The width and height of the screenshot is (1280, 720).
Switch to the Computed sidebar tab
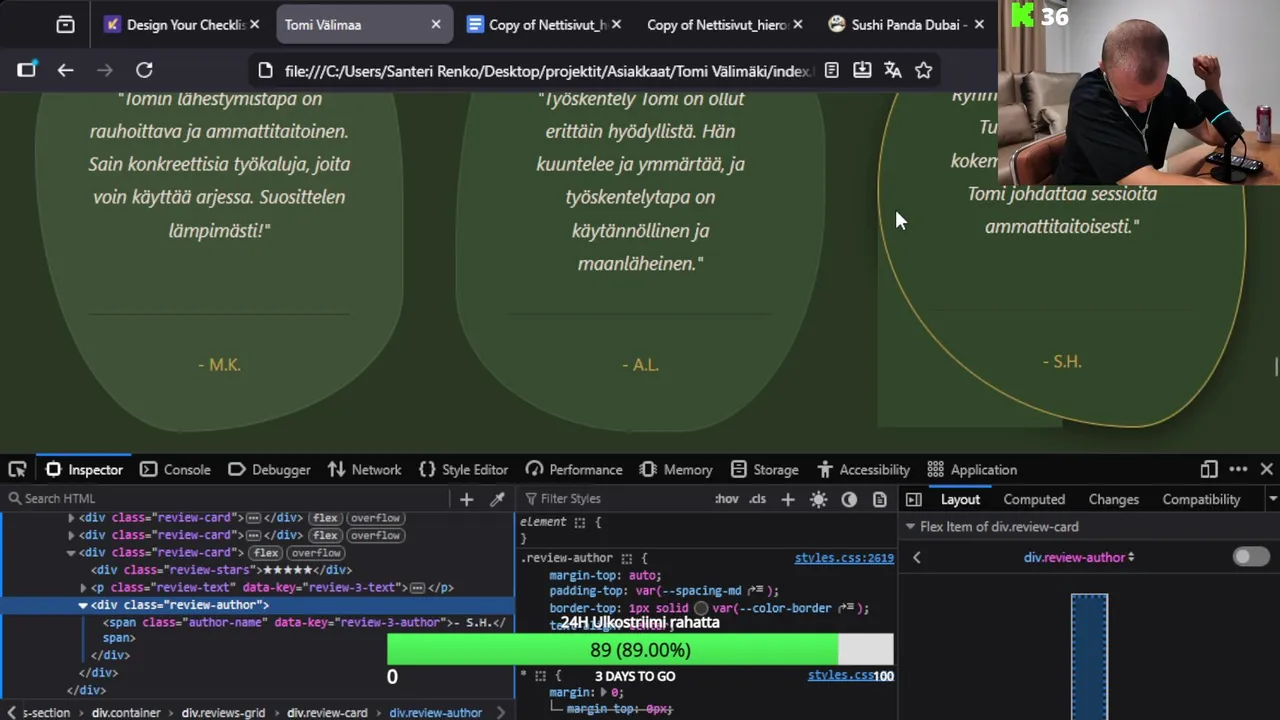click(x=1034, y=499)
